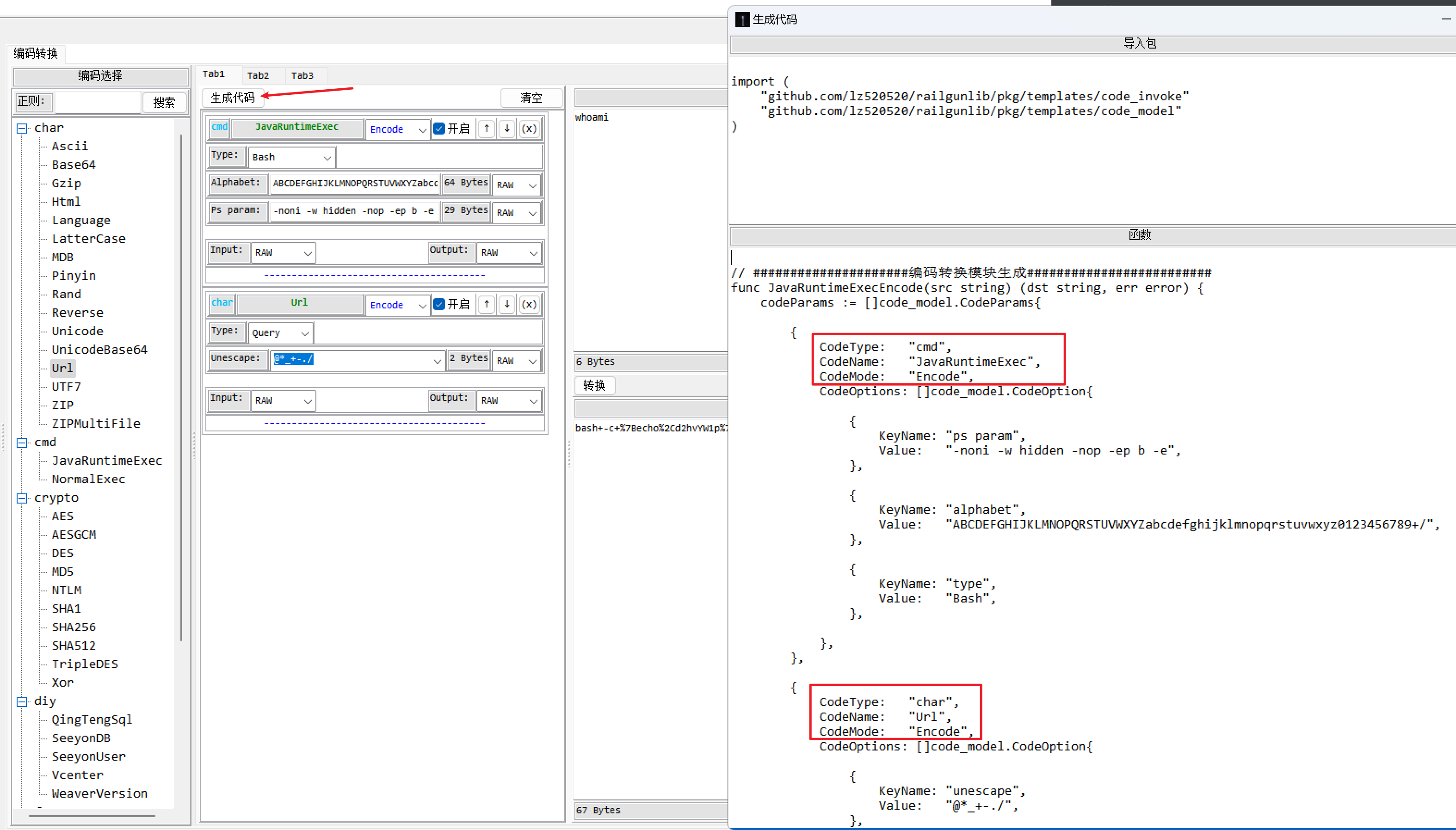Click the 正则 search input field
The height and width of the screenshot is (830, 1456).
(x=98, y=102)
